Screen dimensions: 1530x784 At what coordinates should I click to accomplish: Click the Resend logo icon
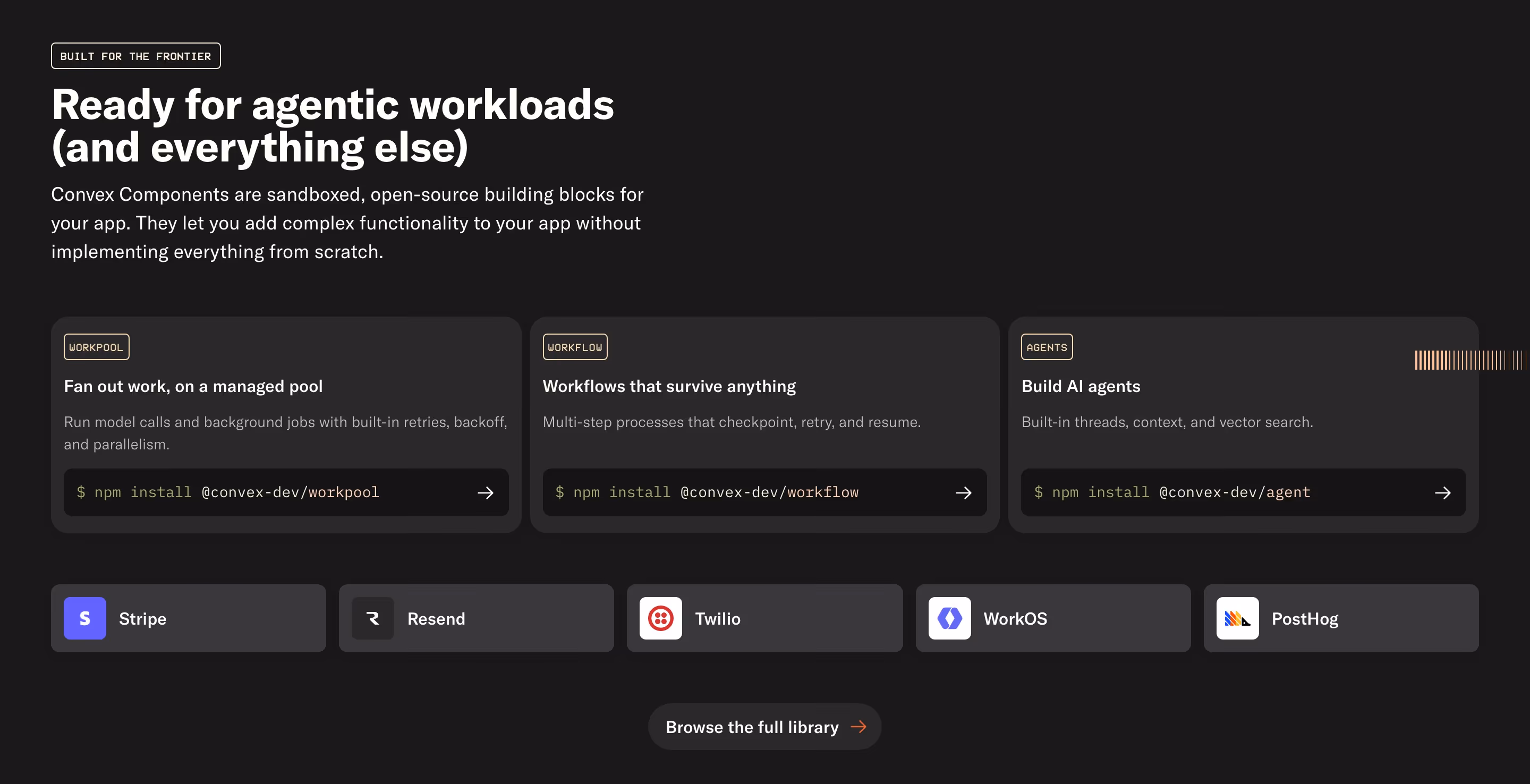[x=373, y=618]
